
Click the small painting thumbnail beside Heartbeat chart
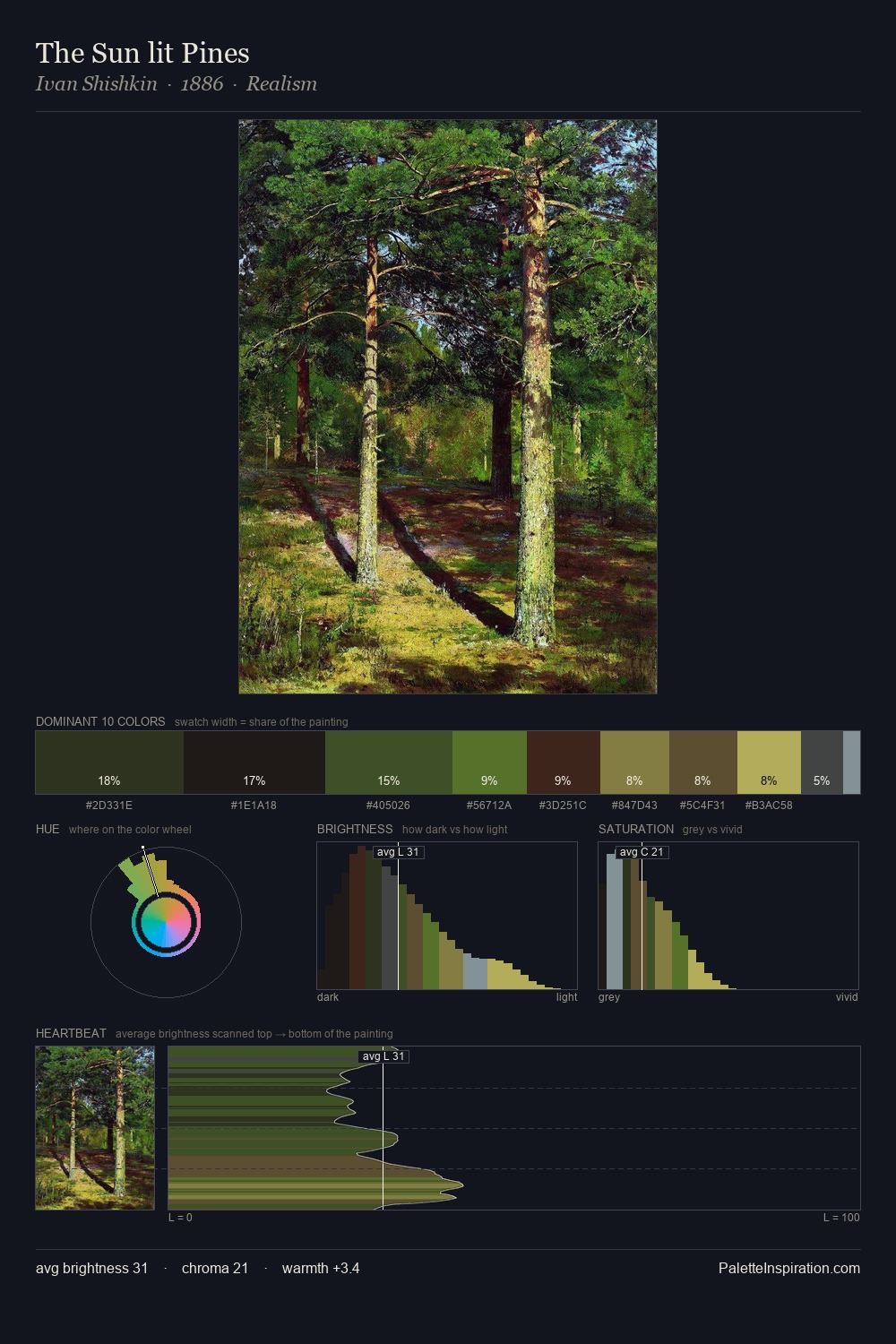pyautogui.click(x=95, y=1128)
